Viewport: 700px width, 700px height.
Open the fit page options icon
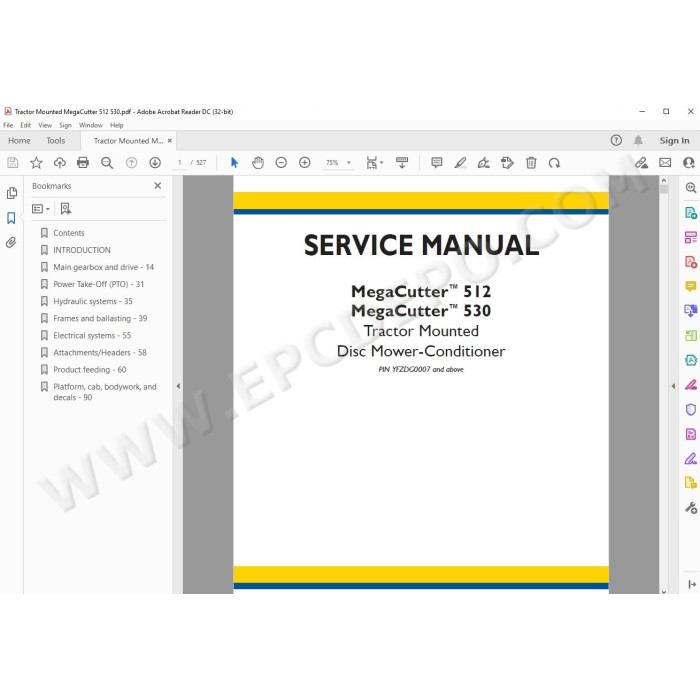(x=374, y=163)
